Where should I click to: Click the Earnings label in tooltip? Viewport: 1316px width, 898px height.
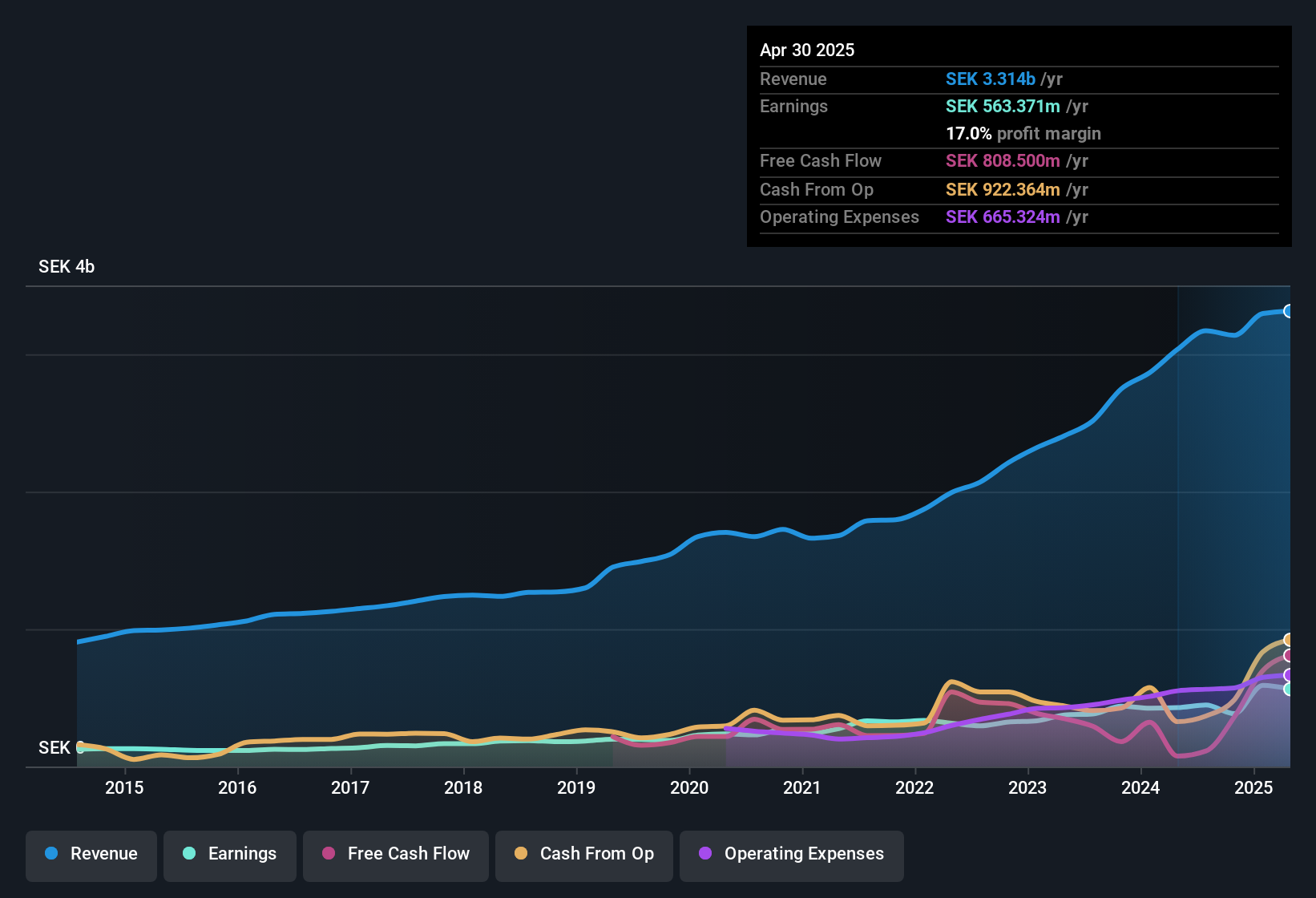(x=793, y=107)
